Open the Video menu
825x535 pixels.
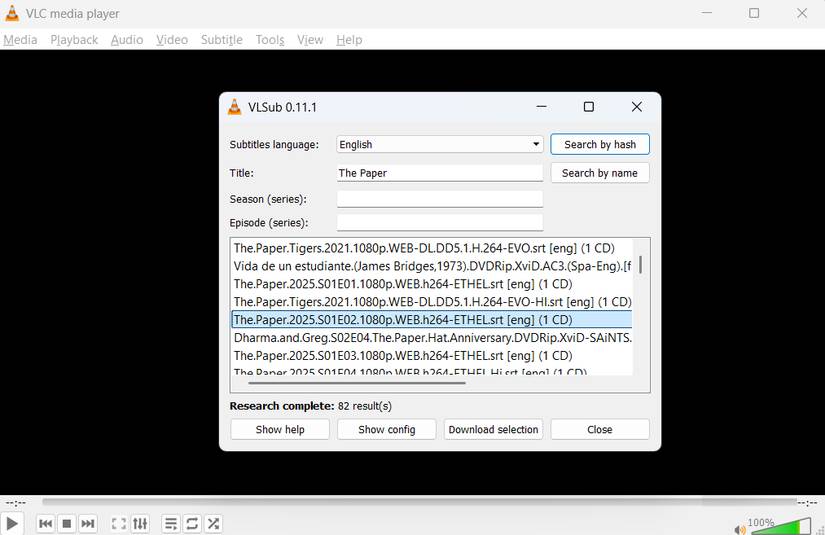pos(172,40)
